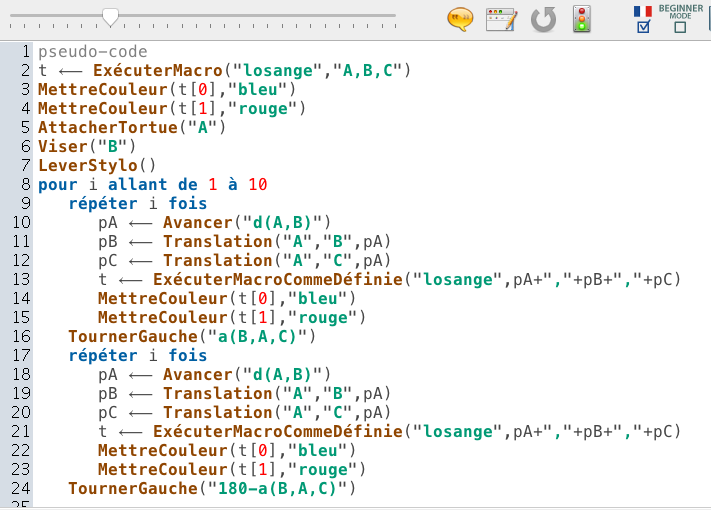The image size is (711, 510).
Task: Click MettreCouleur(t[0],"bleu") on line 3
Action: [167, 89]
